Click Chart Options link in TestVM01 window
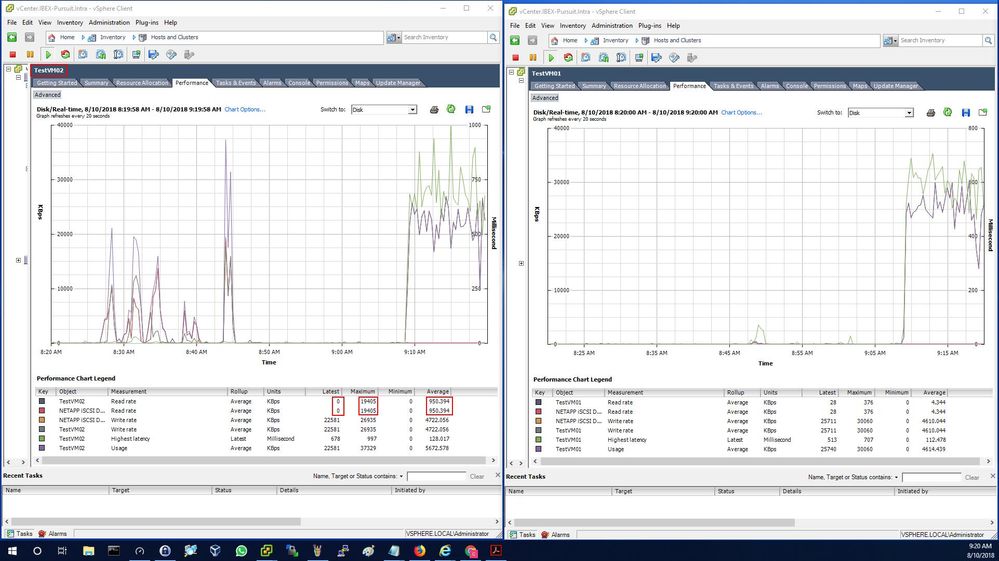Viewport: 999px width, 561px height. 742,113
